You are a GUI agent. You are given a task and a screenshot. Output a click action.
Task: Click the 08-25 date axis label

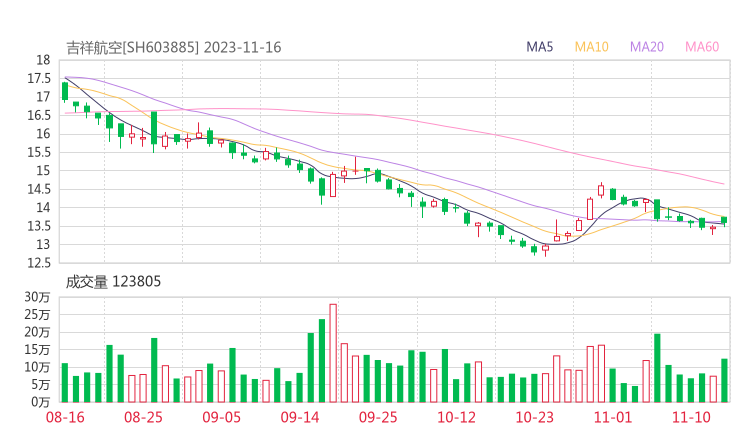pos(143,417)
